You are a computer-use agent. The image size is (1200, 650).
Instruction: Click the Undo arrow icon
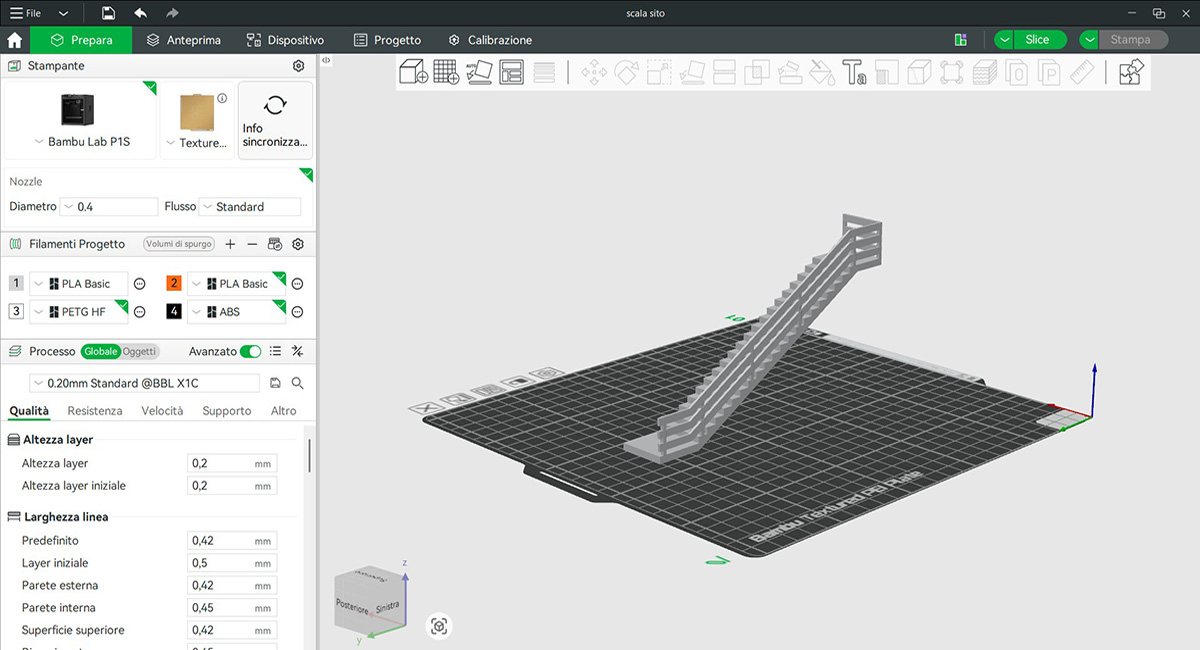140,13
